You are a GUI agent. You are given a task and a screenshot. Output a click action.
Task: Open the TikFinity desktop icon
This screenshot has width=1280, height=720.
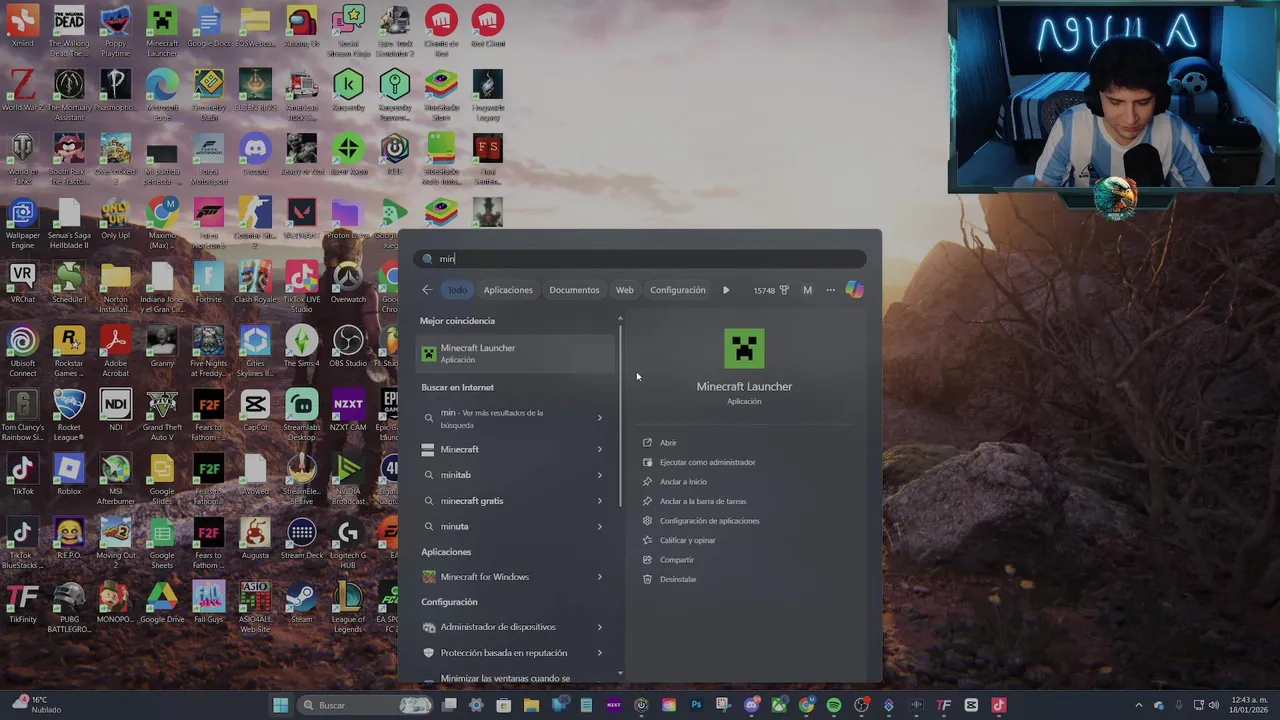(x=22, y=603)
